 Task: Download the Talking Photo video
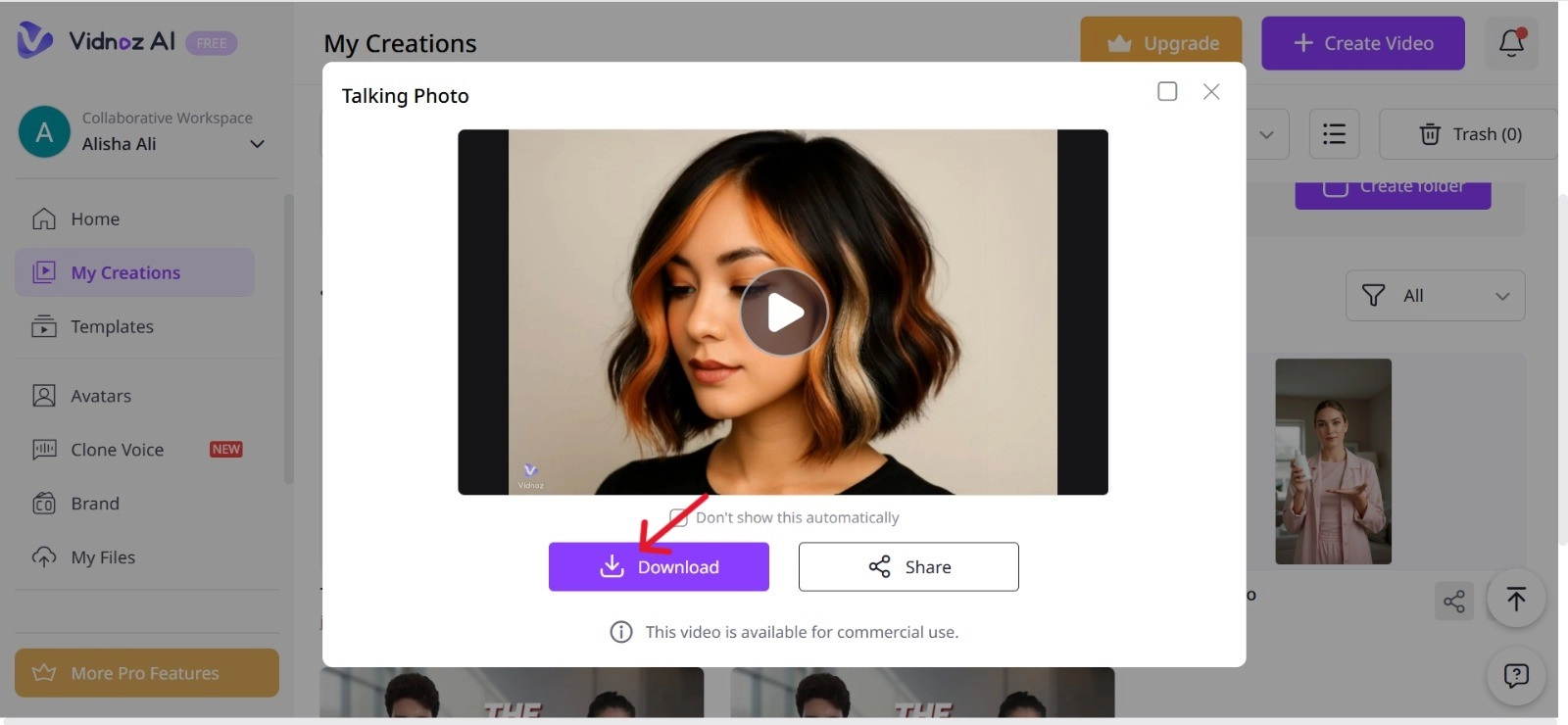[x=659, y=566]
